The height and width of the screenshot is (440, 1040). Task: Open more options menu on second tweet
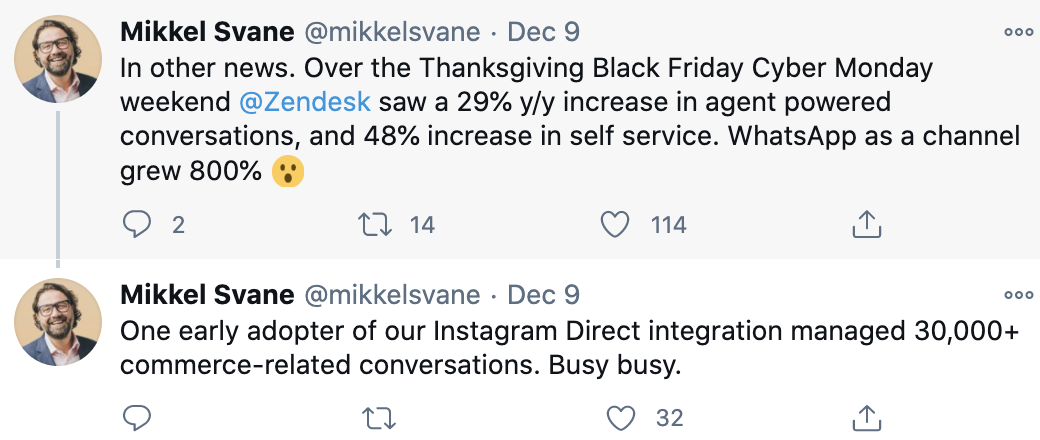(1018, 295)
